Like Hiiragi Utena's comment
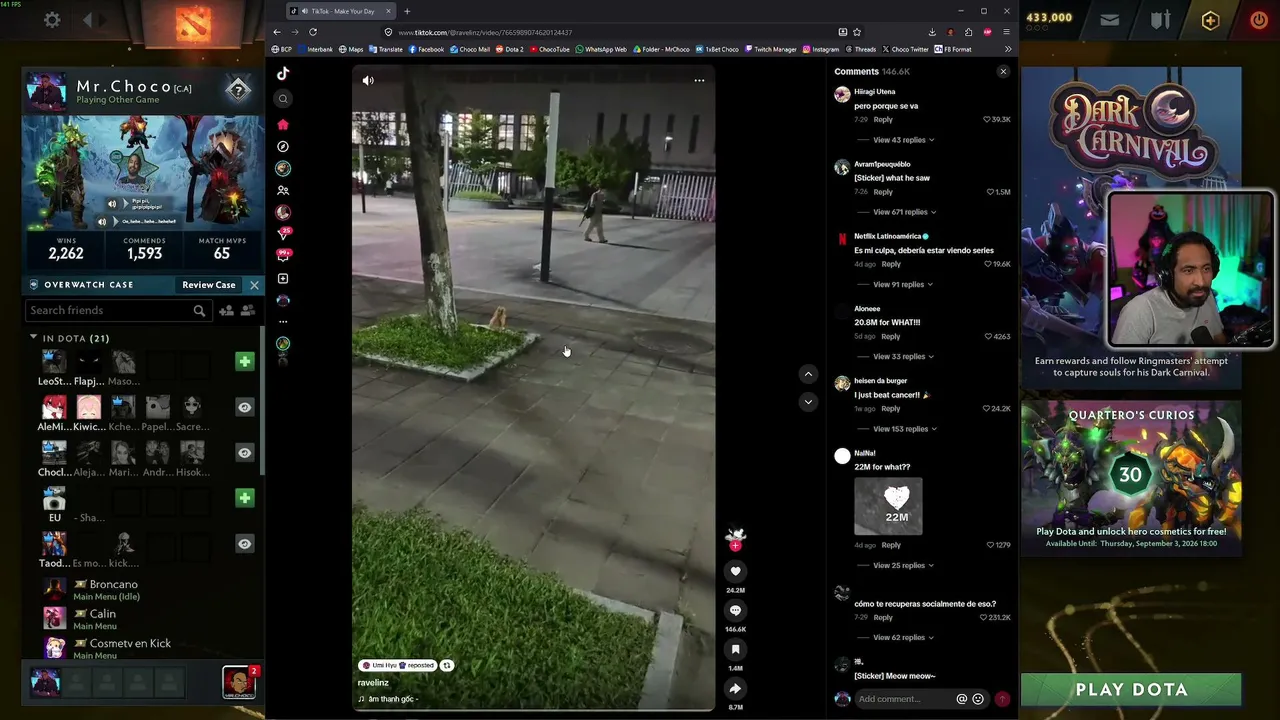 [x=987, y=120]
